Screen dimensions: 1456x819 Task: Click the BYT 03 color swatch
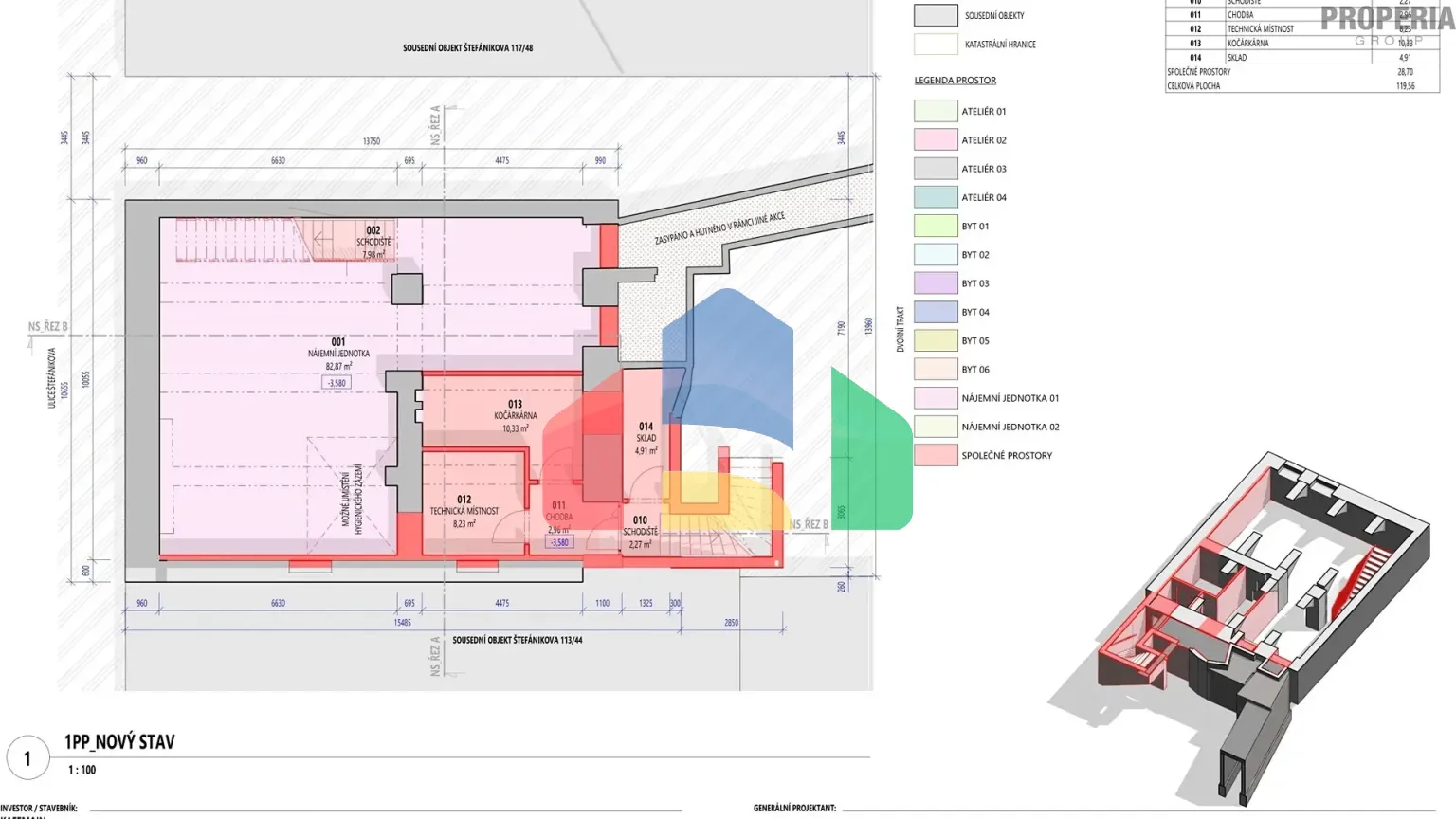pyautogui.click(x=935, y=282)
